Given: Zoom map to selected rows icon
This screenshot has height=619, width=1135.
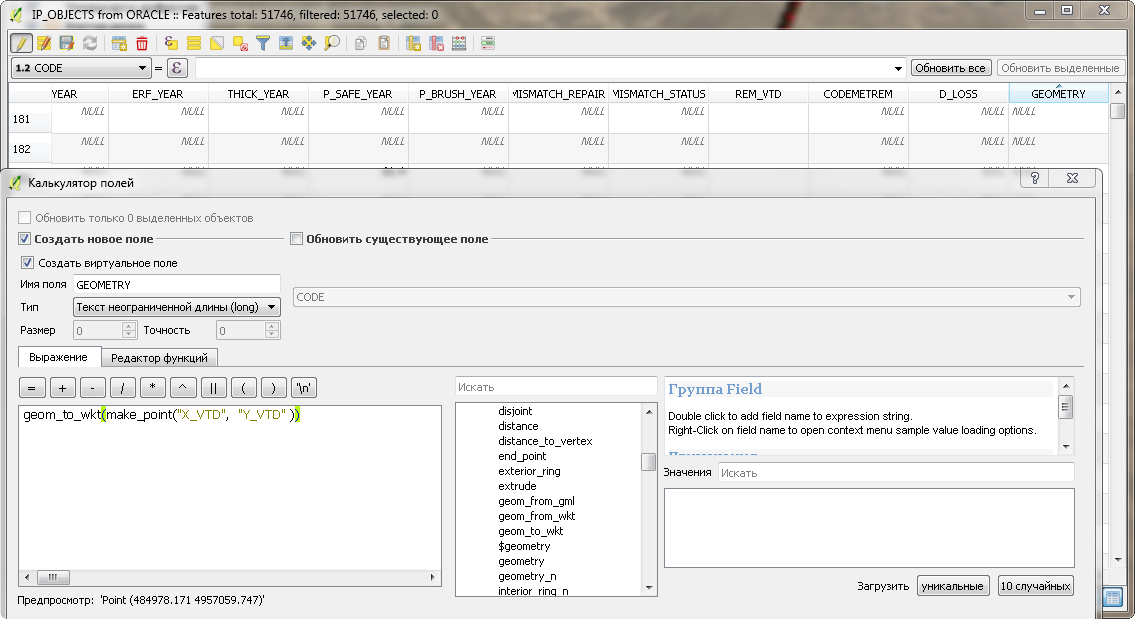Looking at the screenshot, I should click(x=331, y=43).
